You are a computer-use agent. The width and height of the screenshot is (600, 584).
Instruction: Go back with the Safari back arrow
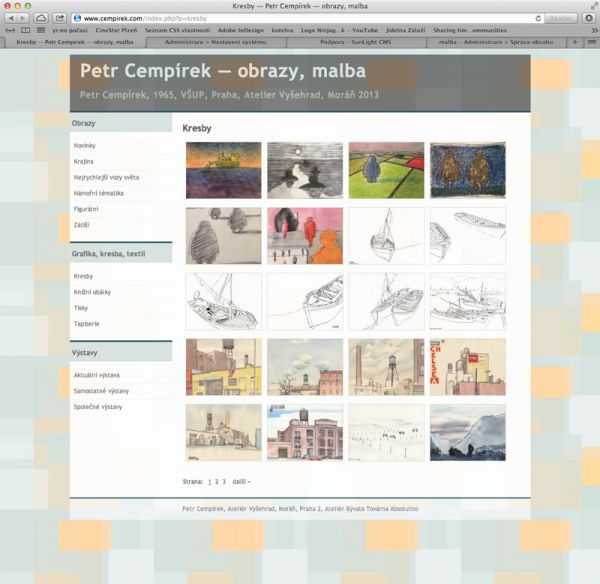[11, 18]
